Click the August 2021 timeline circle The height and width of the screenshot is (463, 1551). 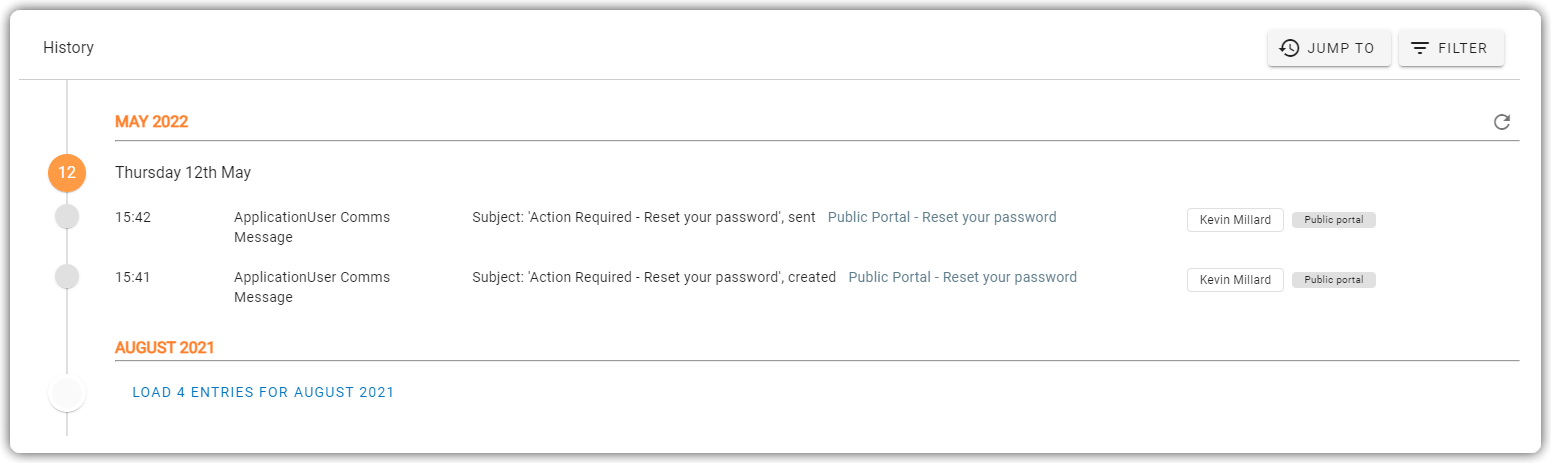(x=67, y=393)
